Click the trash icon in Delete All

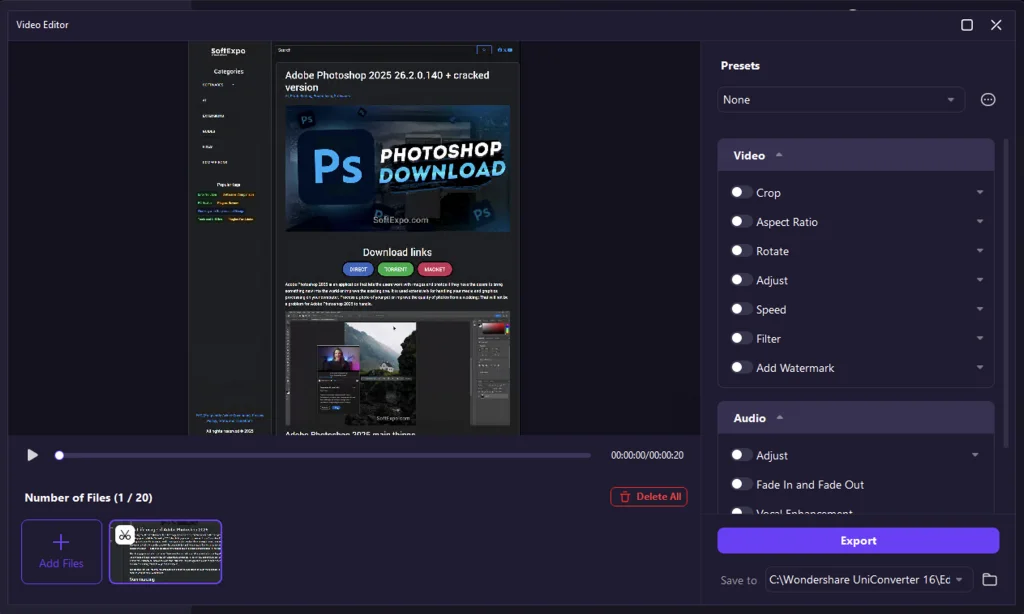click(x=625, y=497)
